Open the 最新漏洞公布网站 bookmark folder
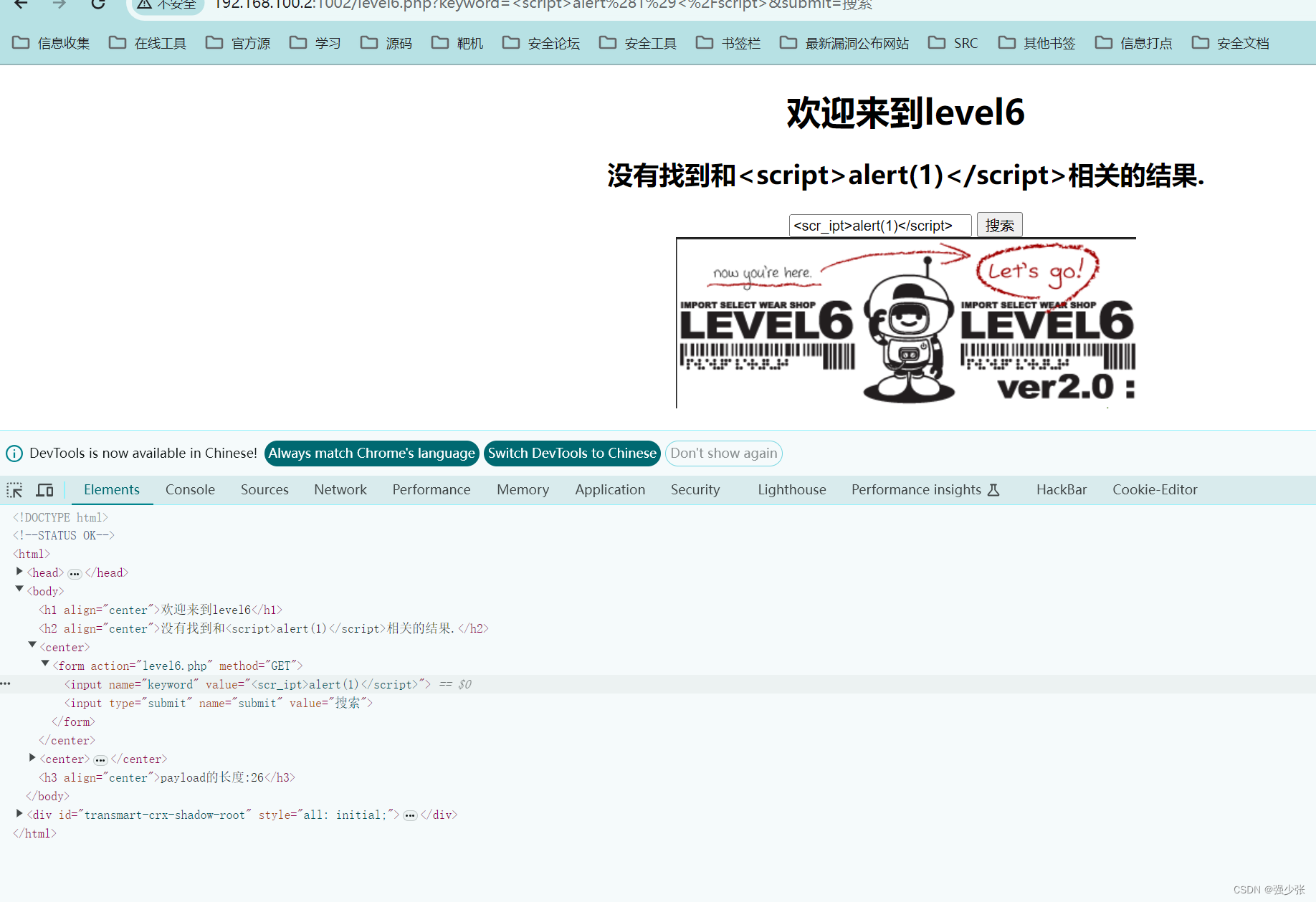 pyautogui.click(x=844, y=43)
